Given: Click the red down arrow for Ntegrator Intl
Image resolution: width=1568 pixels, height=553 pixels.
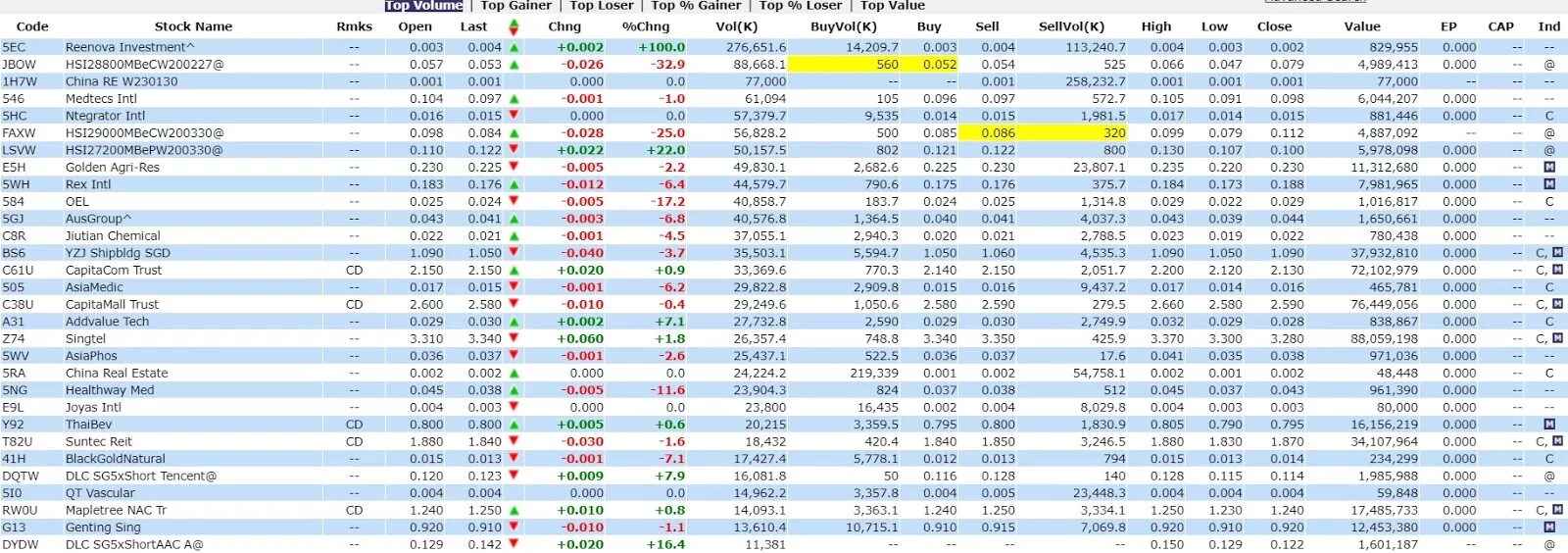Looking at the screenshot, I should click(514, 116).
